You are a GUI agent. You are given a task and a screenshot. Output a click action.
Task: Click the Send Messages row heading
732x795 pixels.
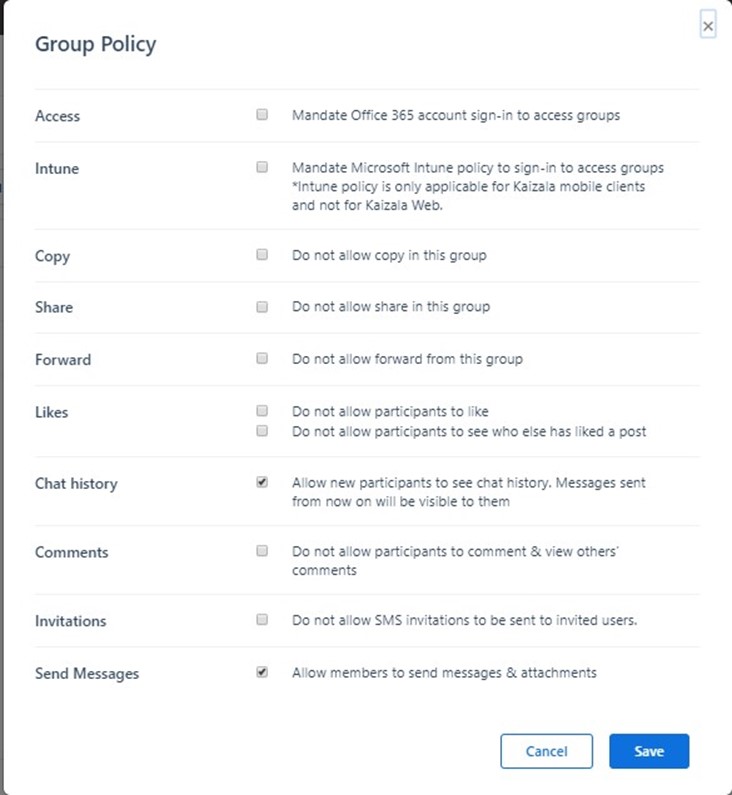click(87, 674)
